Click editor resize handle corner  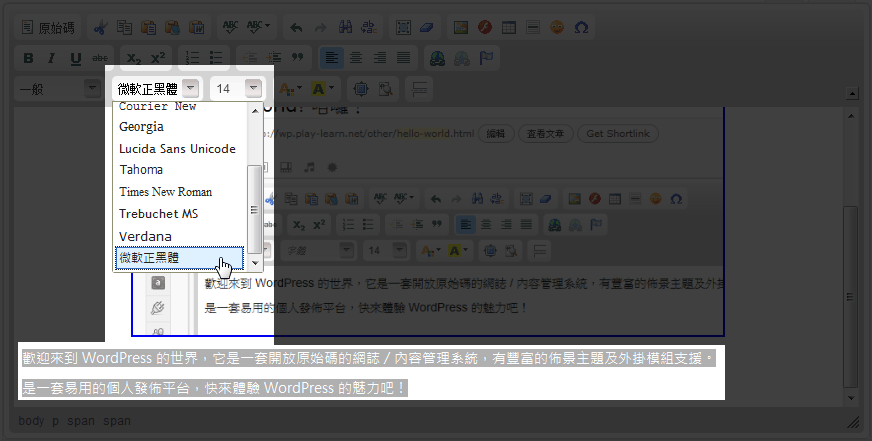(853, 422)
